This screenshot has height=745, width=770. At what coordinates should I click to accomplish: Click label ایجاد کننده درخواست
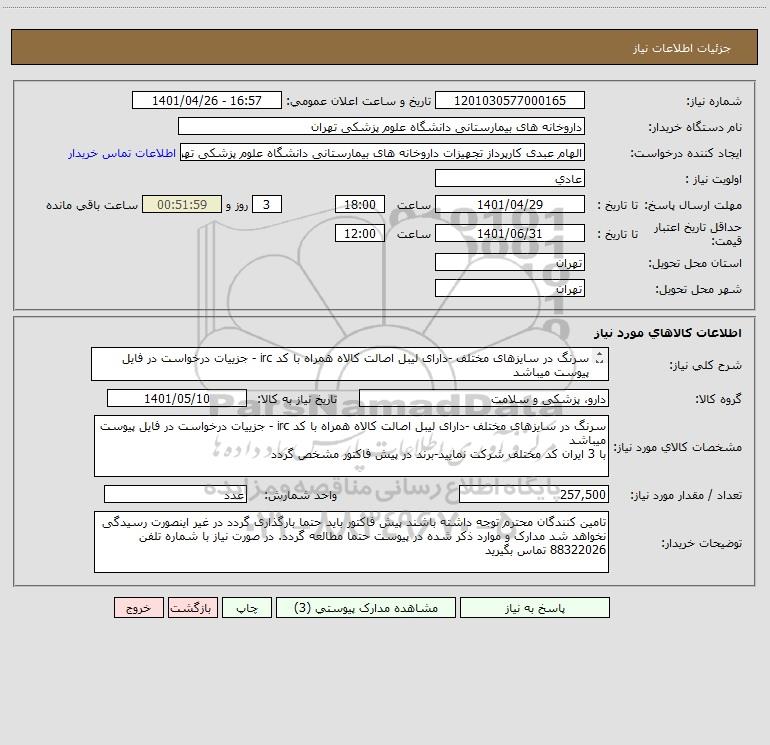687,154
